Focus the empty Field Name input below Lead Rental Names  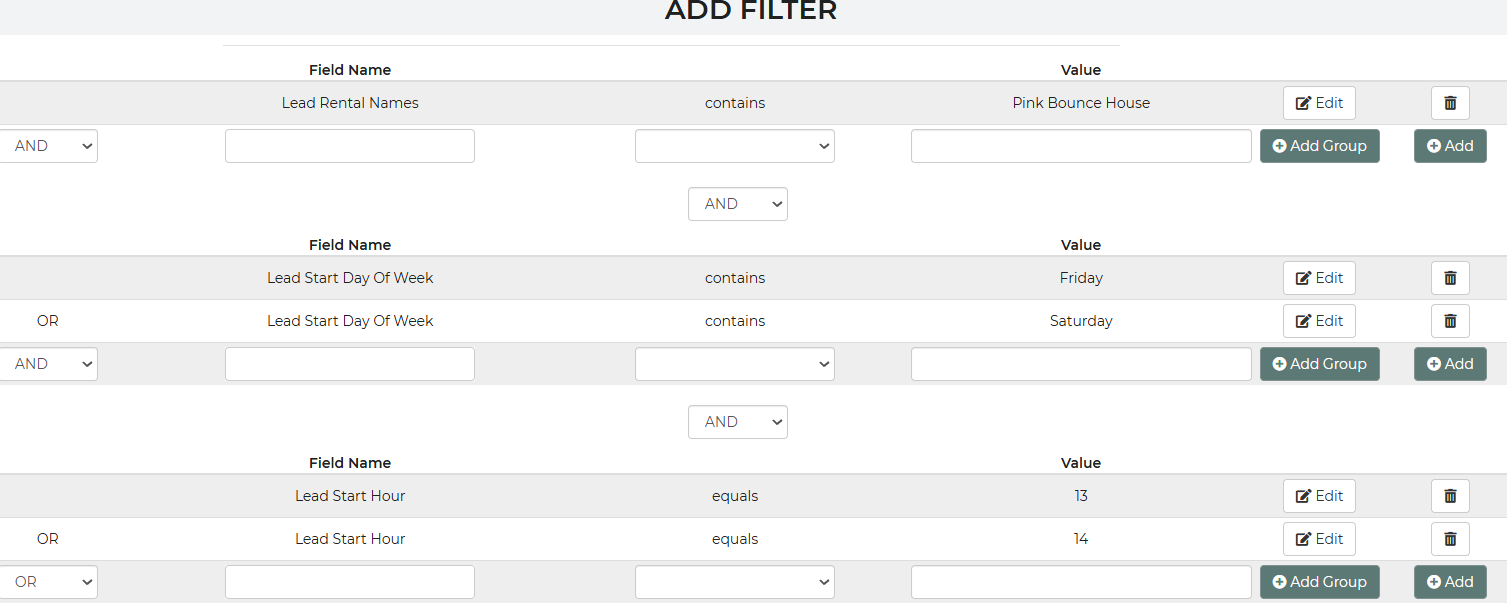click(x=350, y=146)
